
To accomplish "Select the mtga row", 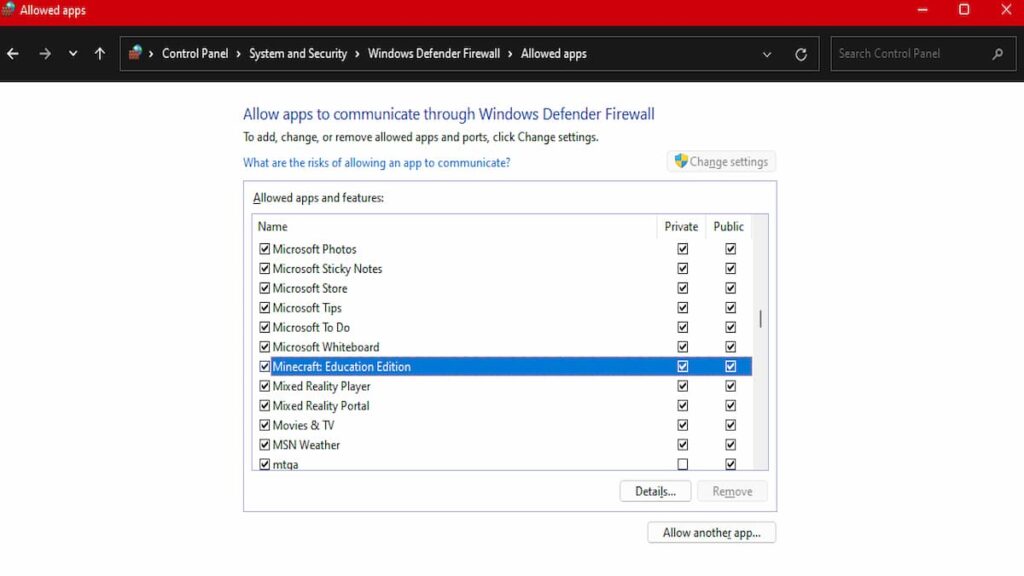I will (x=502, y=464).
